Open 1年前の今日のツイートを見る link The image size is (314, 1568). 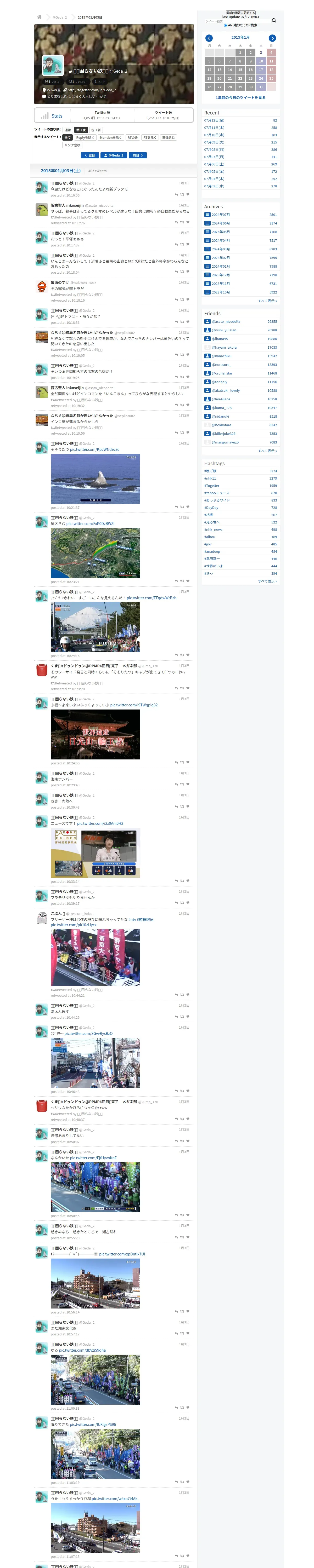coord(240,97)
